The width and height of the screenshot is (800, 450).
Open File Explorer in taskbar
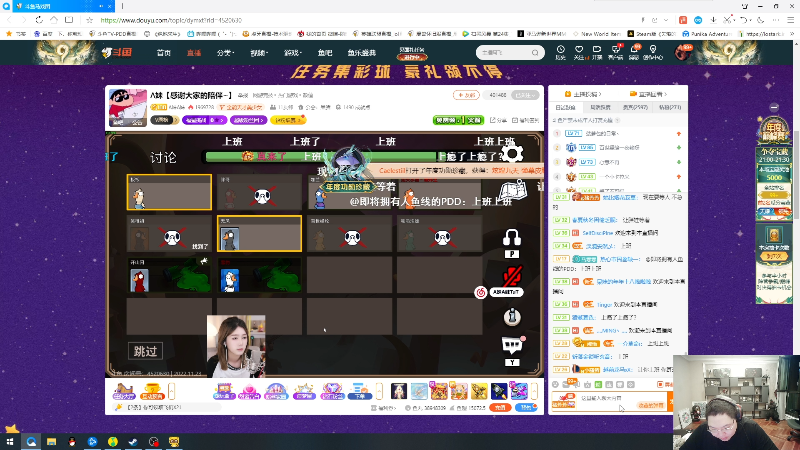(52, 442)
